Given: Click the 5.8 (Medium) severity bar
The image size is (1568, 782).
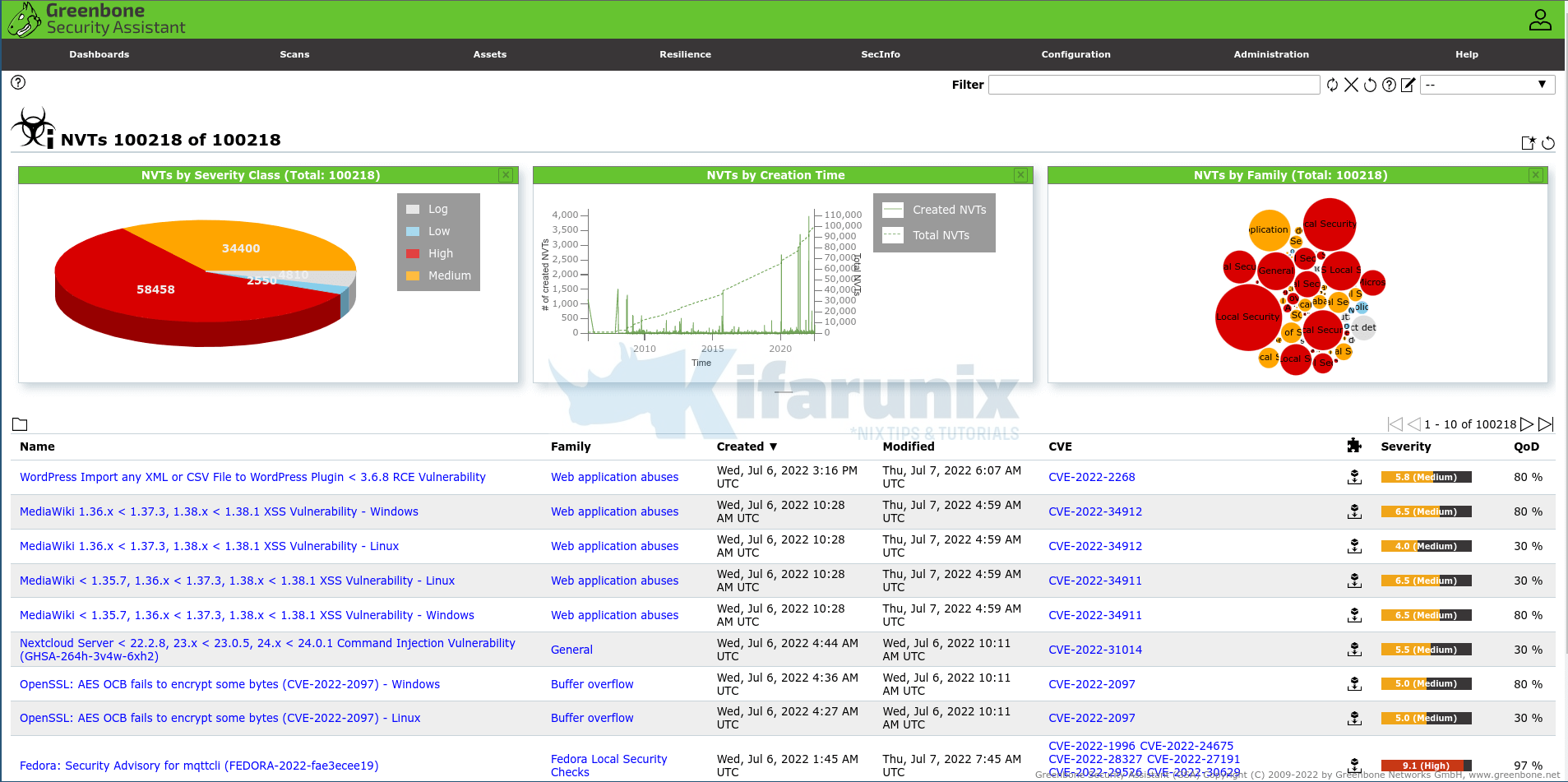Looking at the screenshot, I should (1426, 477).
